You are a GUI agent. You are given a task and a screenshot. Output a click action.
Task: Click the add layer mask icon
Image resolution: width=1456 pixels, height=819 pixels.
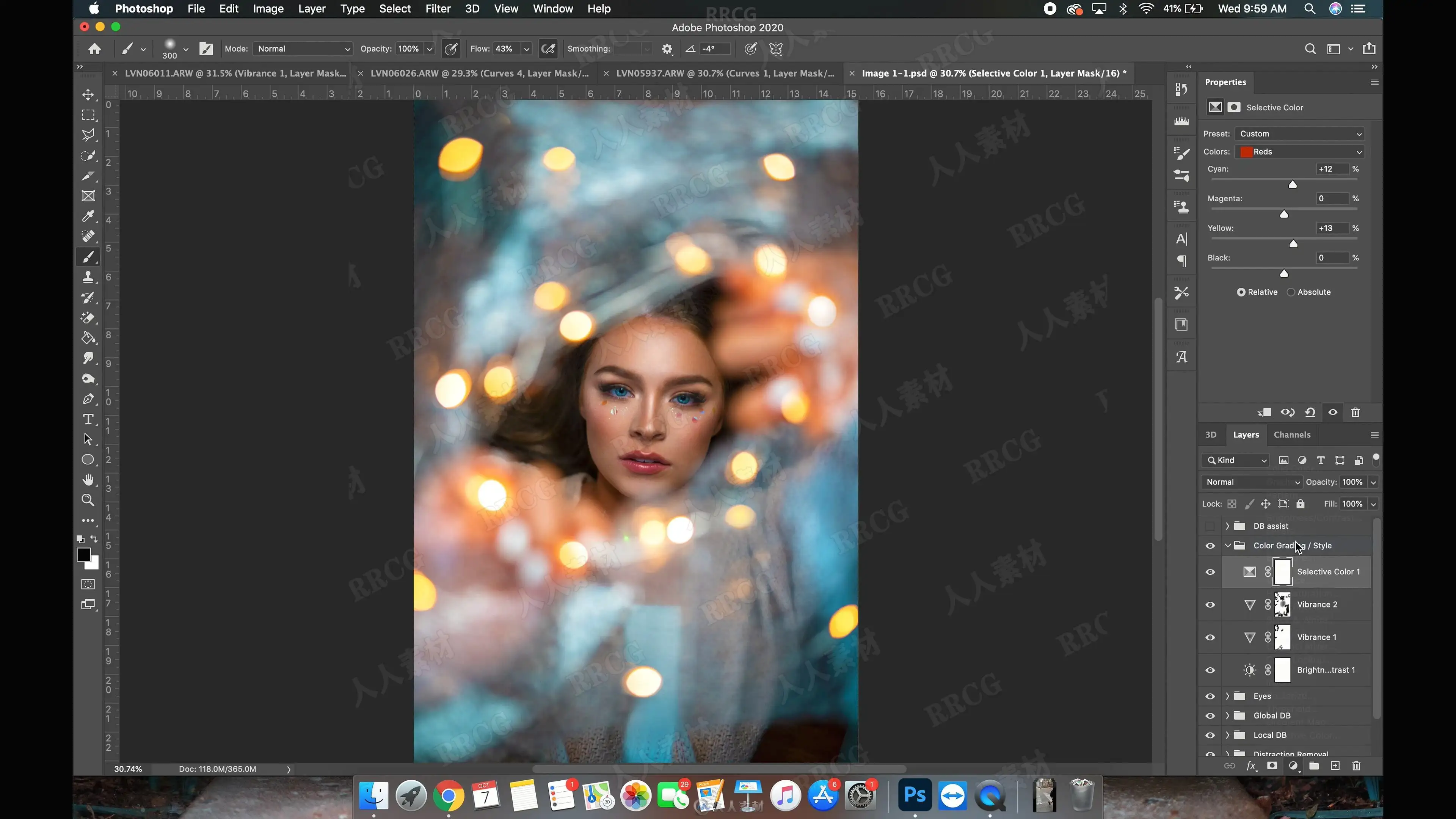[1272, 766]
